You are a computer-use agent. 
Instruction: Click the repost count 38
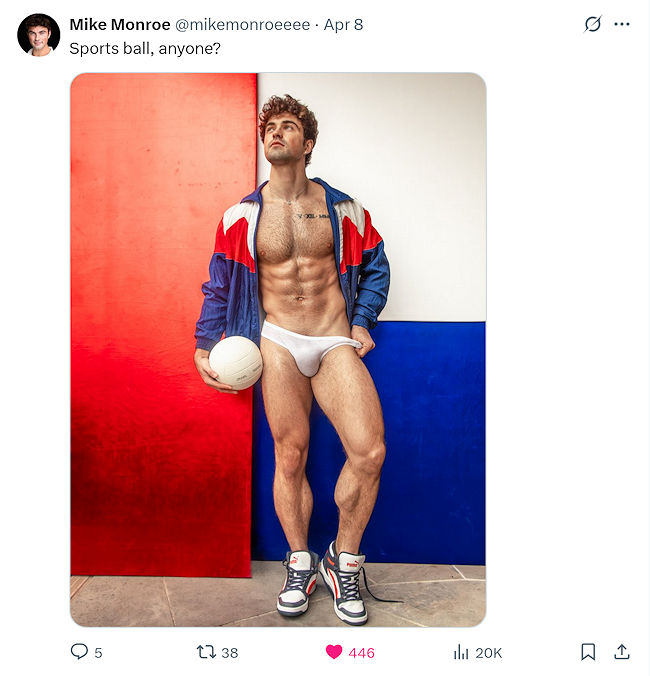[x=229, y=653]
